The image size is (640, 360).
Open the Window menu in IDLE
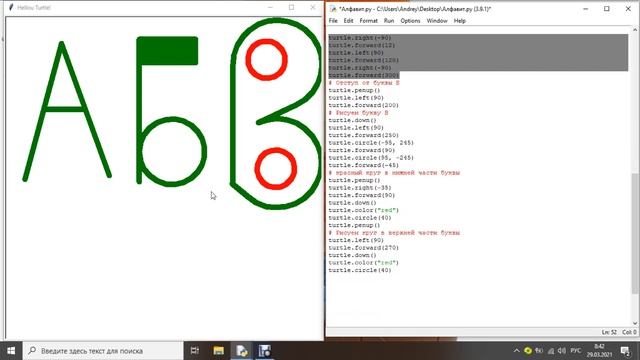437,21
